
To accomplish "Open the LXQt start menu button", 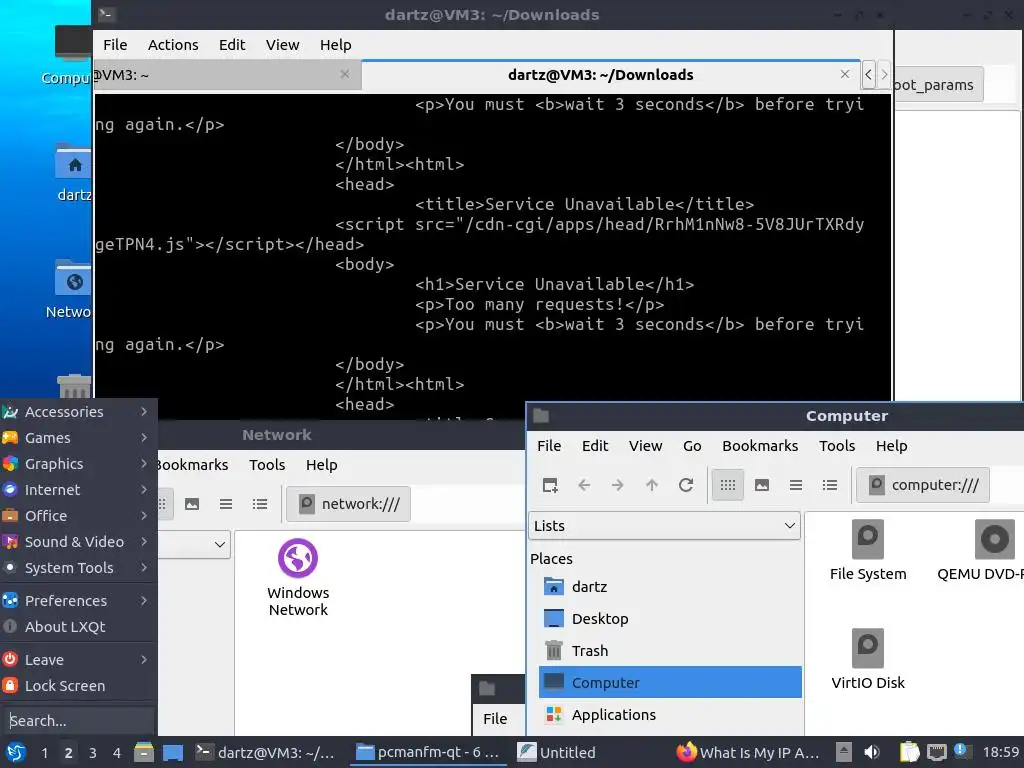I will 16,752.
